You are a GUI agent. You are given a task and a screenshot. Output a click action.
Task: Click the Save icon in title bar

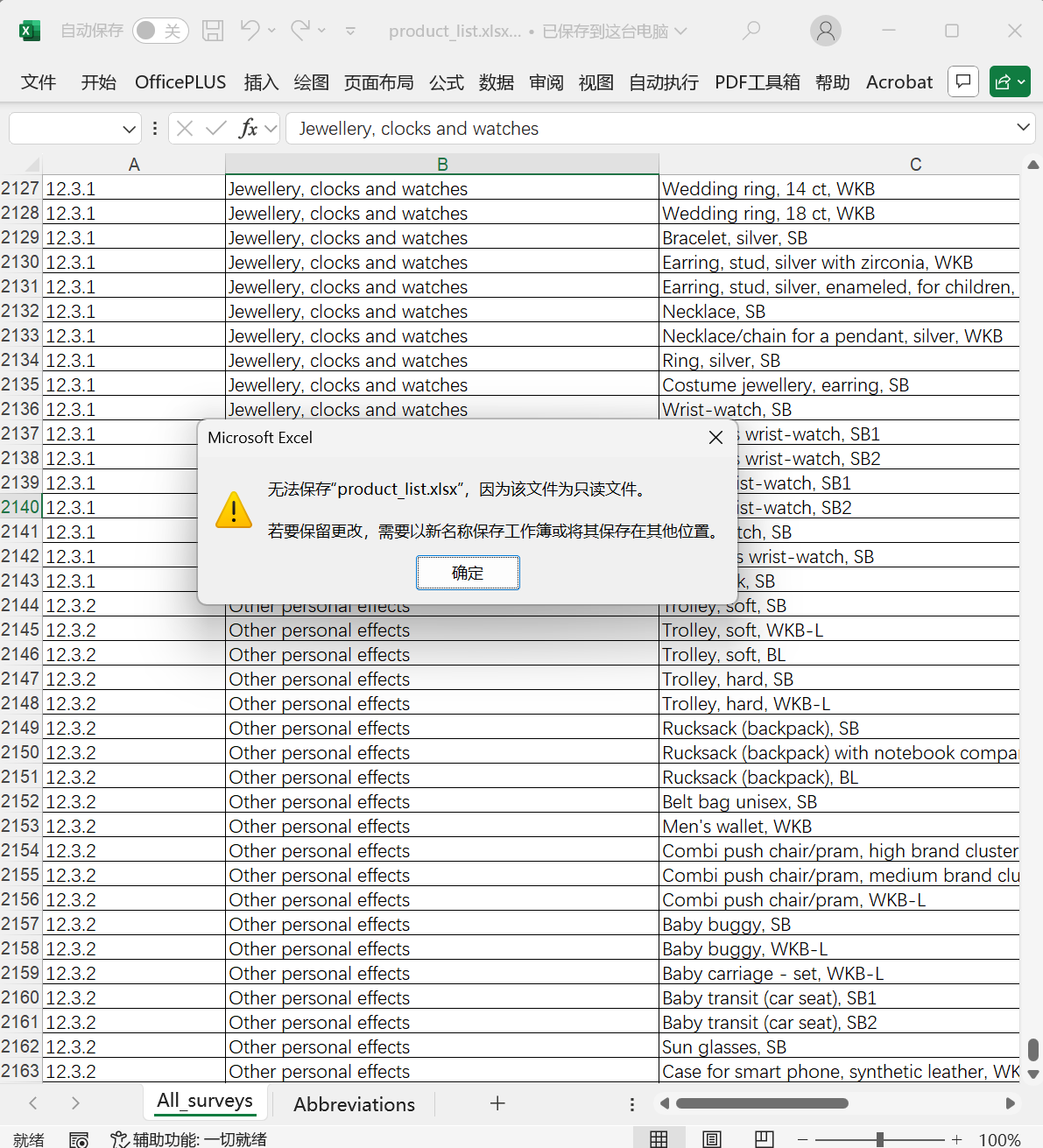pyautogui.click(x=213, y=31)
